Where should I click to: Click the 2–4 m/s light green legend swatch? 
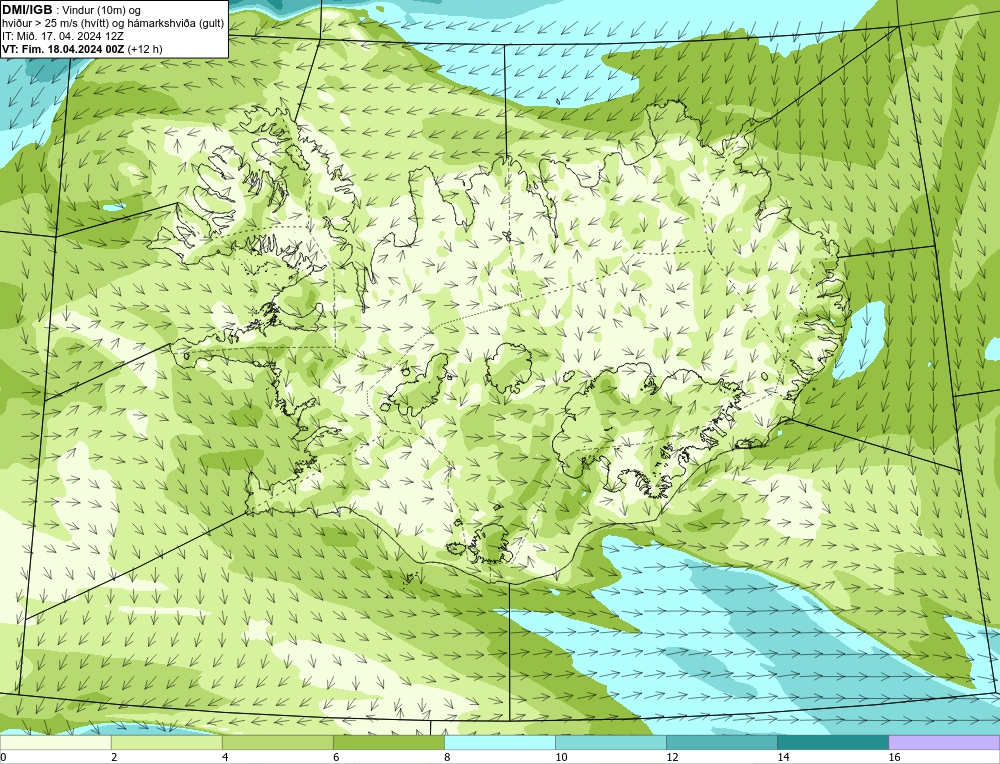(166, 742)
